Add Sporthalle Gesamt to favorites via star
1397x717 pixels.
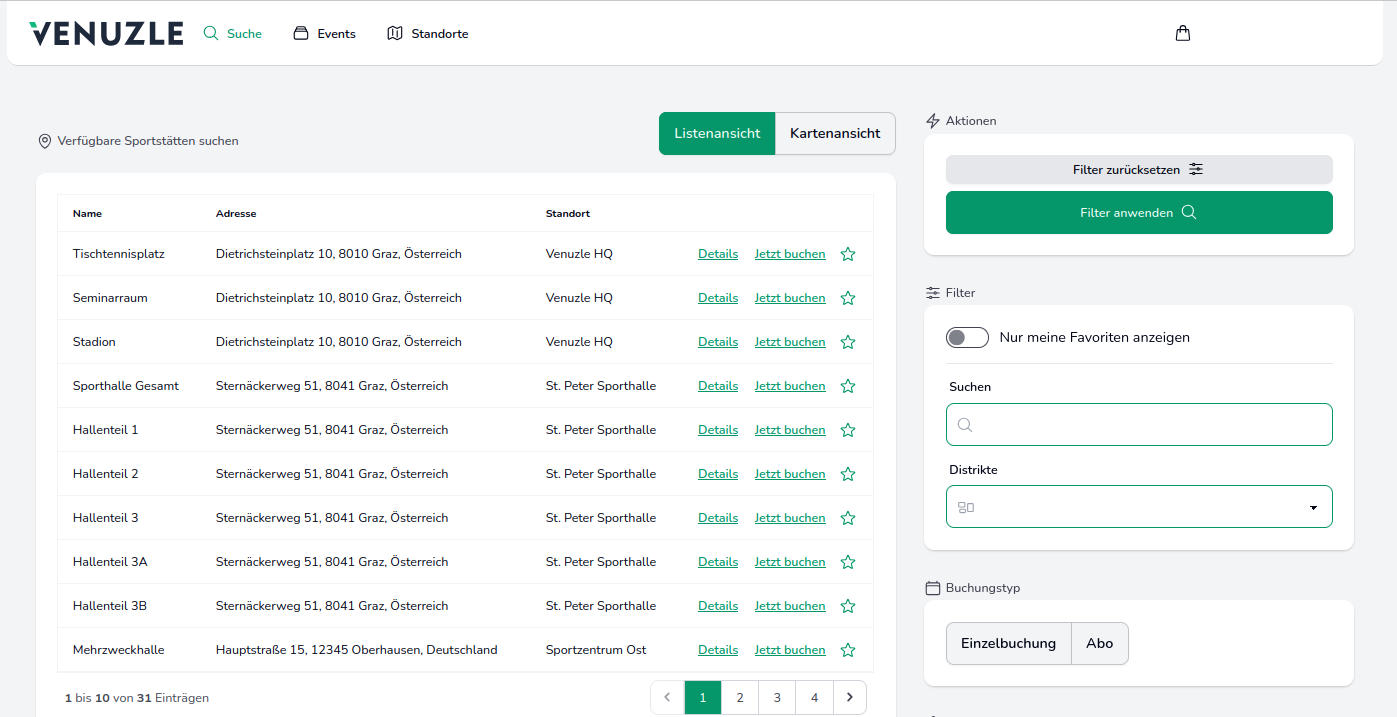[x=848, y=386]
